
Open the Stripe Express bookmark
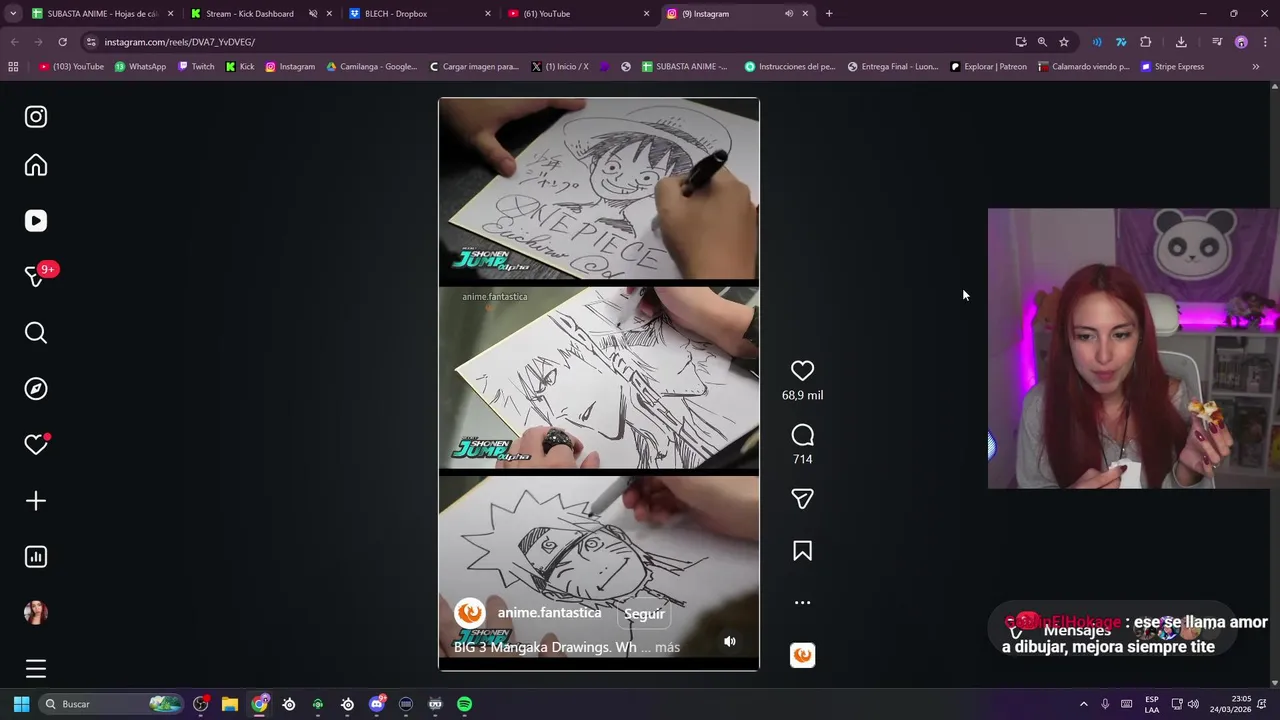tap(1172, 67)
